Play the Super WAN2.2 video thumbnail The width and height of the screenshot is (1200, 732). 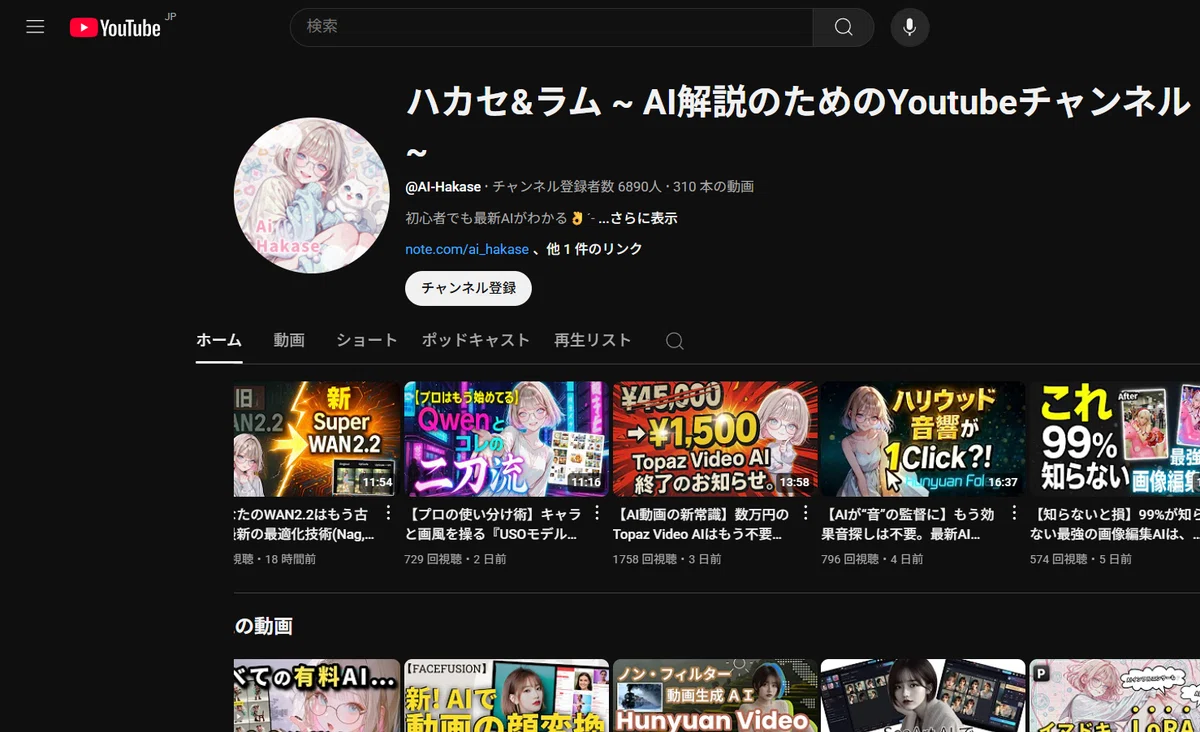click(317, 439)
